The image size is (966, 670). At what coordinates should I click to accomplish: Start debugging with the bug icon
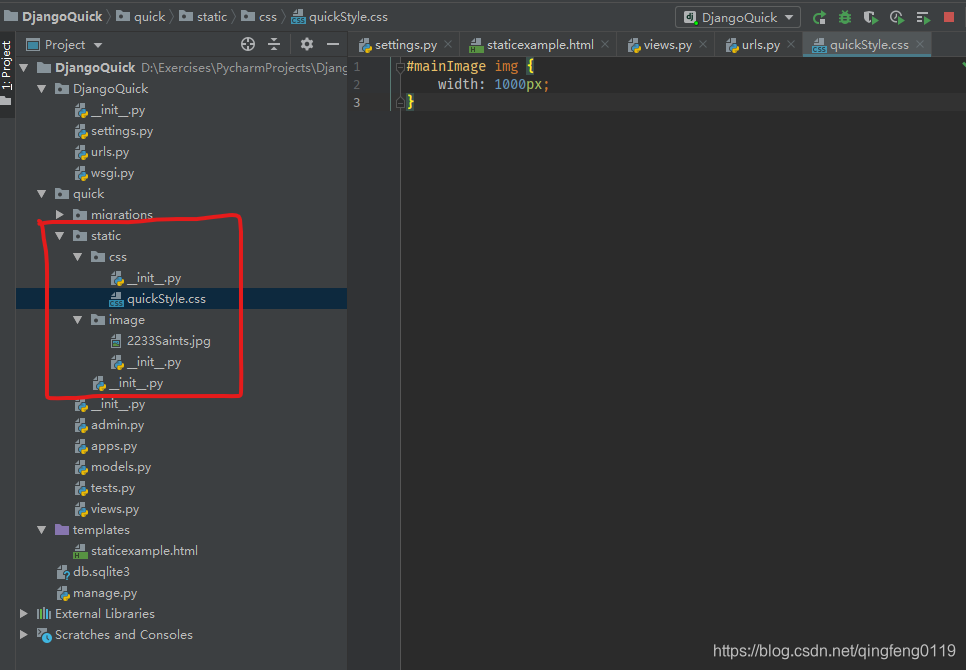(x=845, y=18)
